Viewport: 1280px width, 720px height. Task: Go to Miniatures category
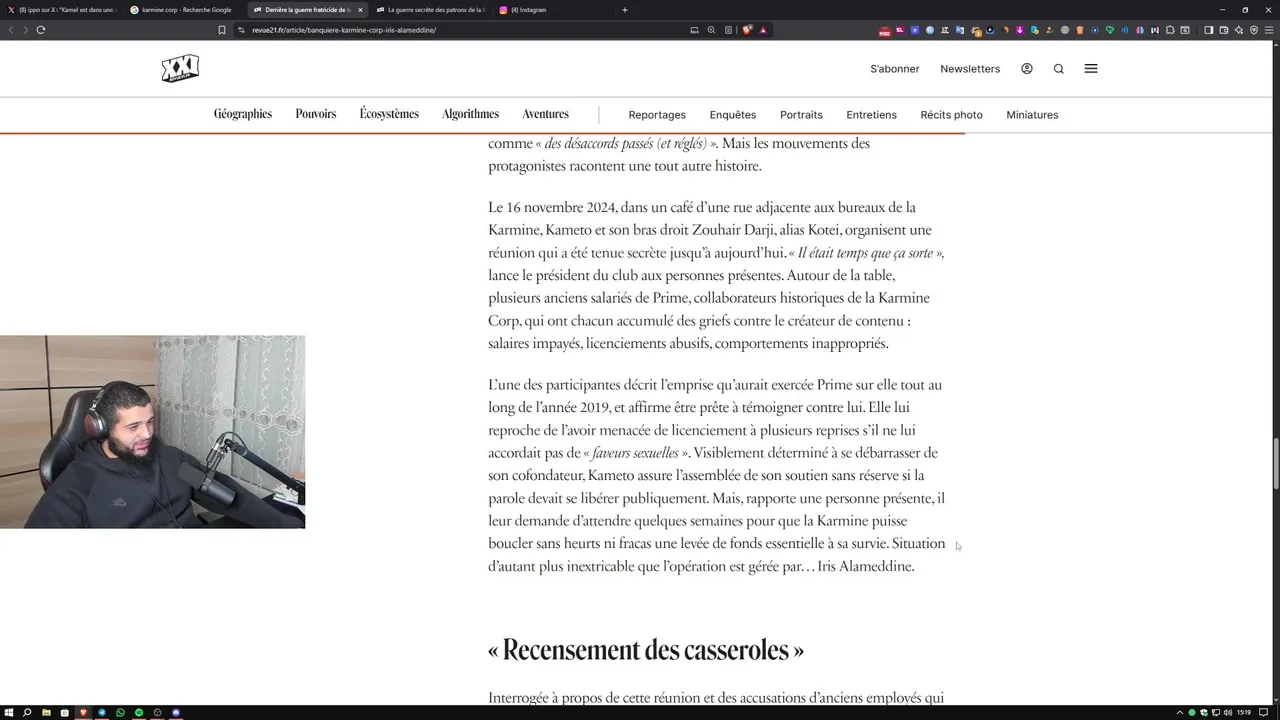[1032, 115]
